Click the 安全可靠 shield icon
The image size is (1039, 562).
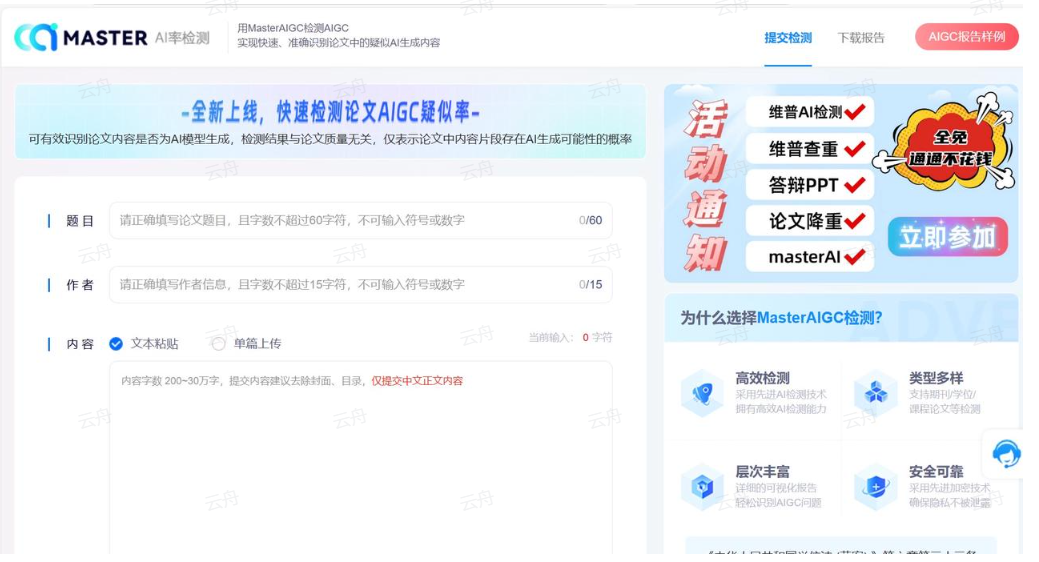[x=876, y=487]
